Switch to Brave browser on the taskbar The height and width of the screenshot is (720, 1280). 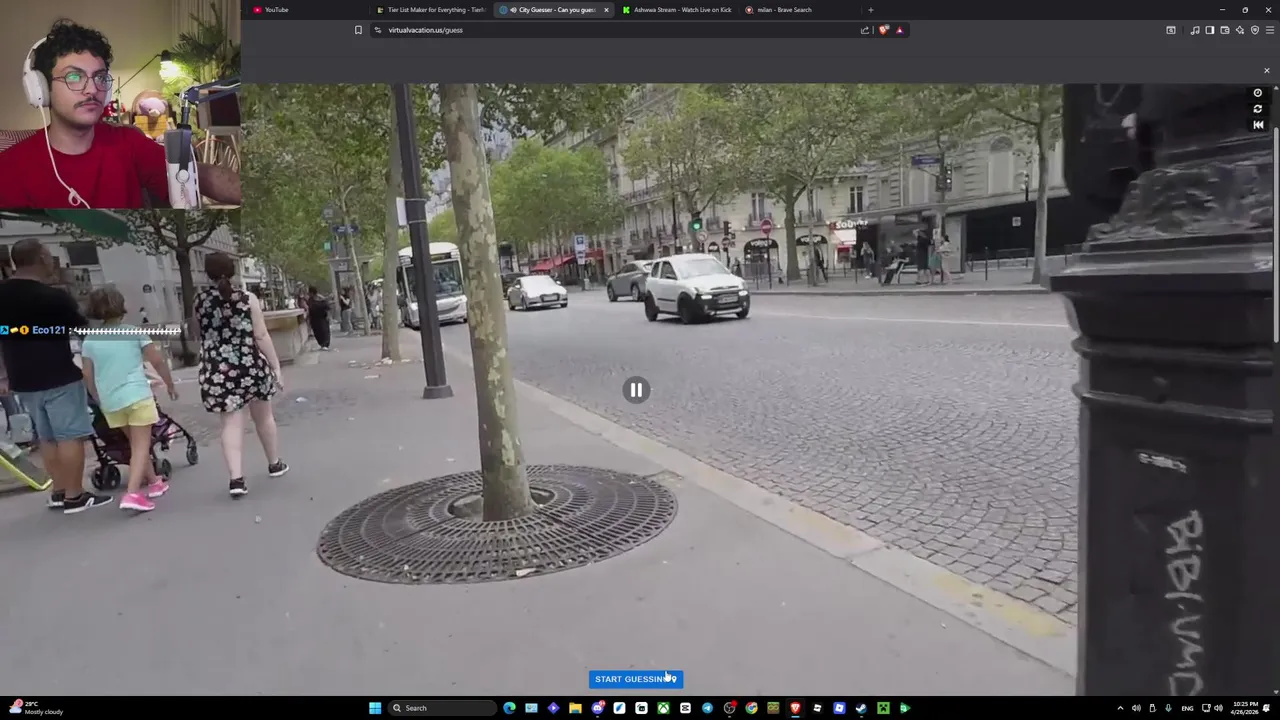(795, 708)
